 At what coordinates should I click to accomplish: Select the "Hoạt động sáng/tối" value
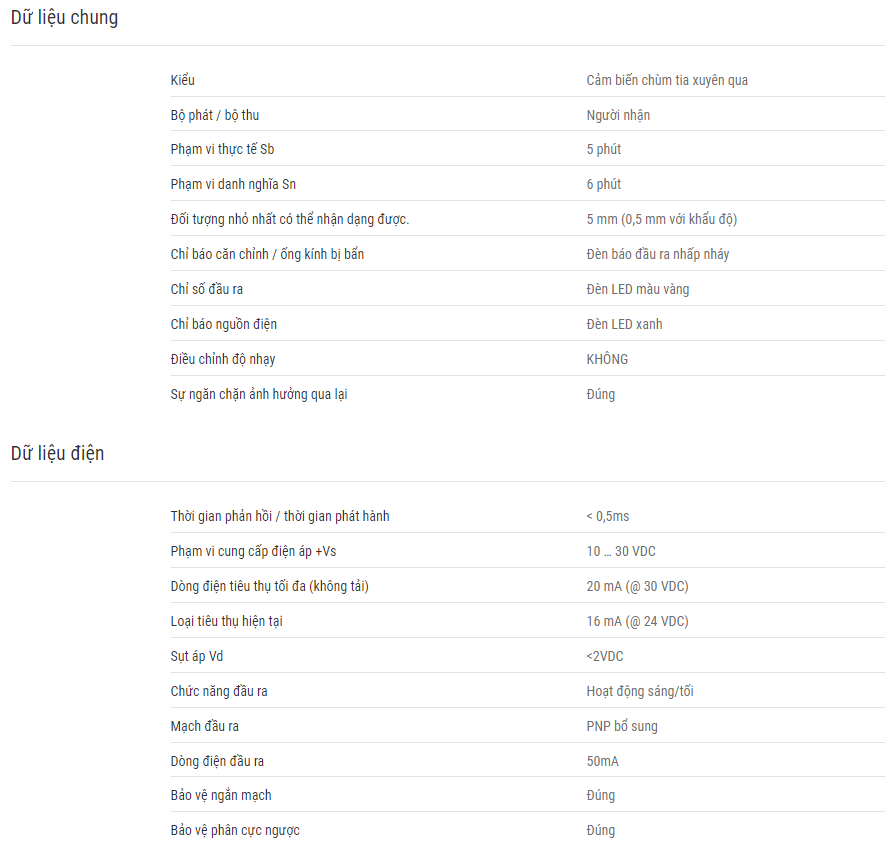click(x=640, y=691)
